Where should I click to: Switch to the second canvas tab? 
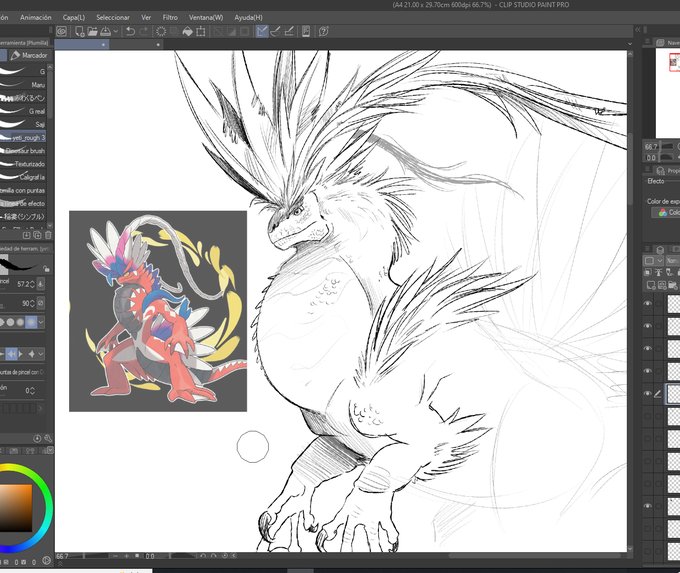[x=136, y=44]
